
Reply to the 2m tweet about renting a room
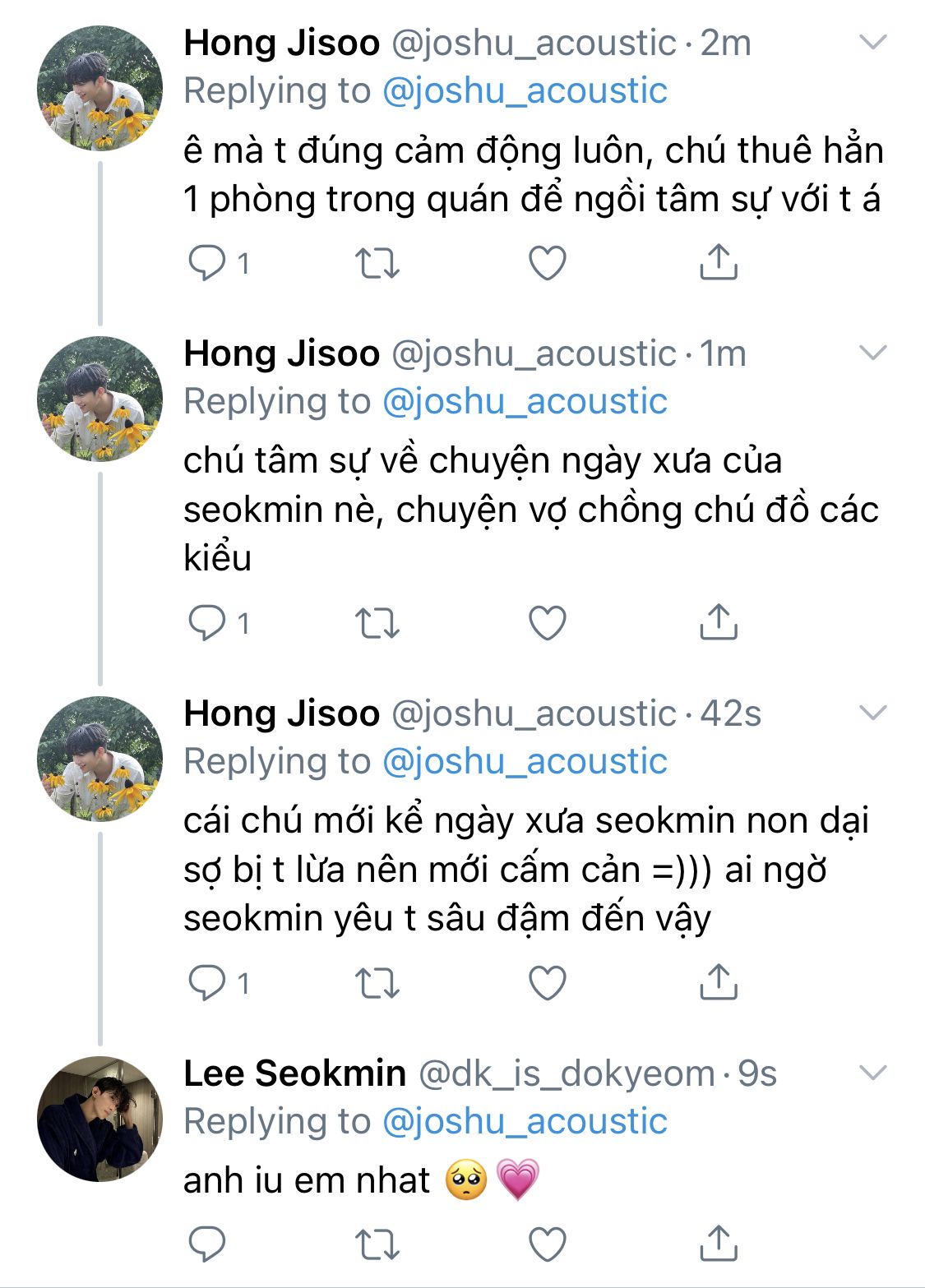207,263
